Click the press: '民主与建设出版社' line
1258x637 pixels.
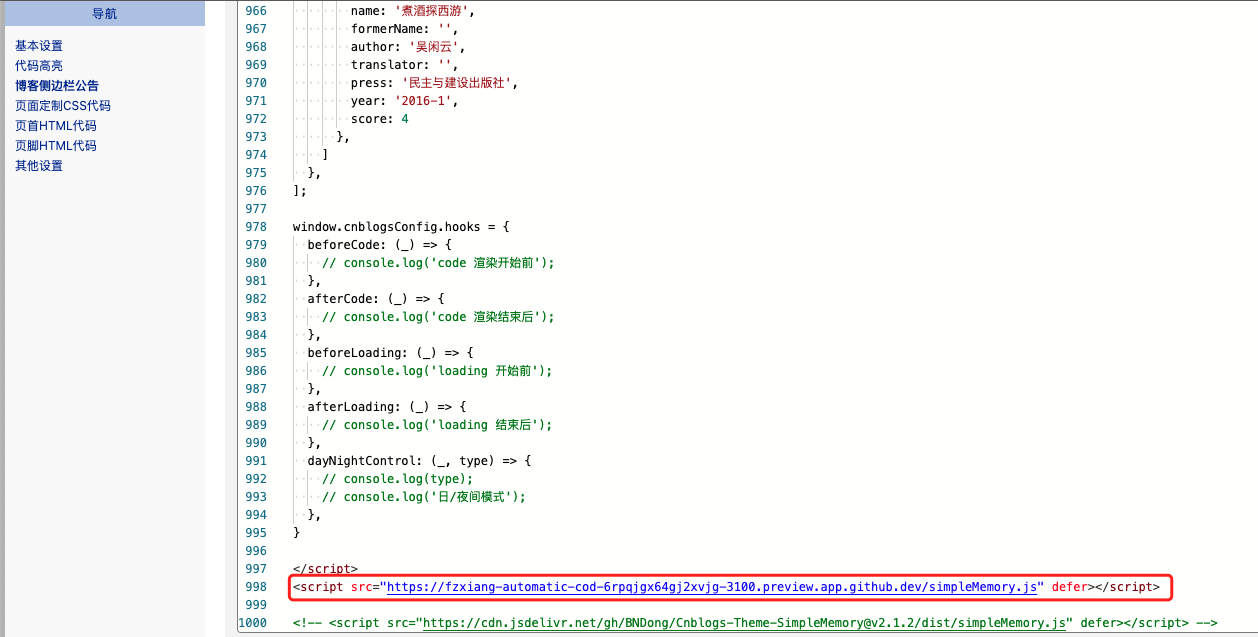pyautogui.click(x=434, y=83)
